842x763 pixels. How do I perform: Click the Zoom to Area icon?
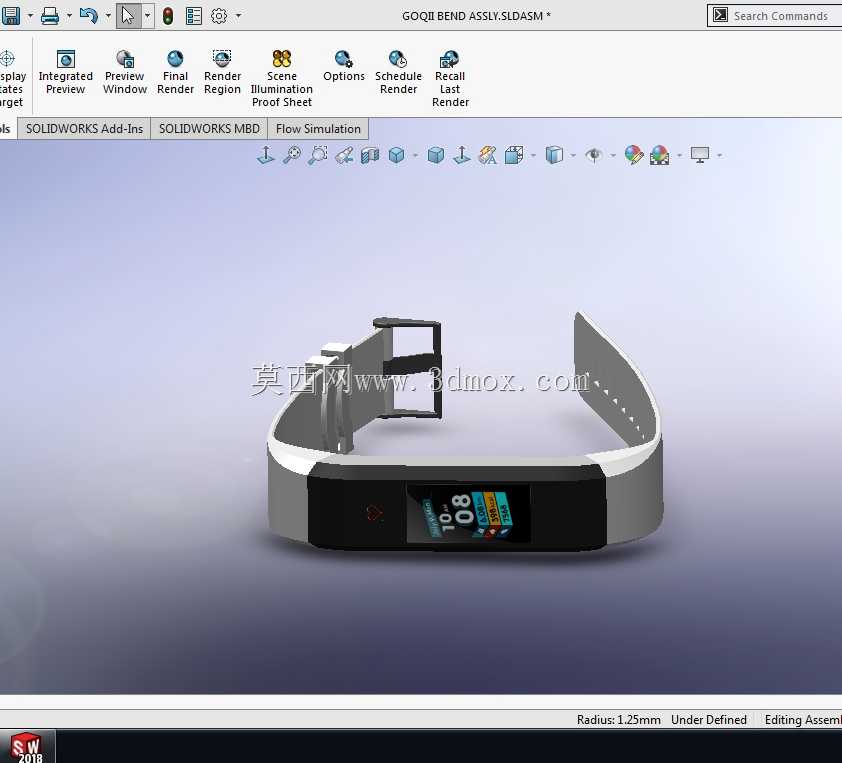[x=317, y=155]
